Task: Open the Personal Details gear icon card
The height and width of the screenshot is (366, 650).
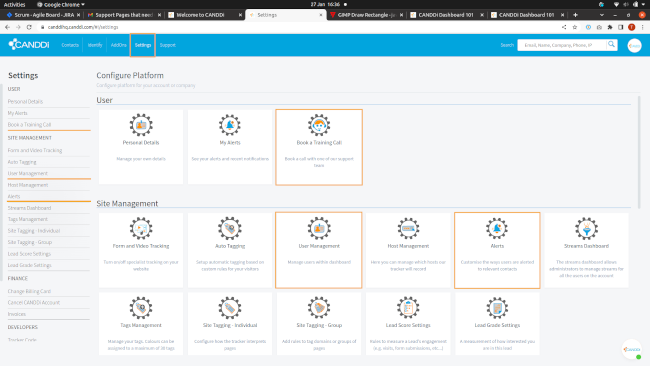Action: 141,125
